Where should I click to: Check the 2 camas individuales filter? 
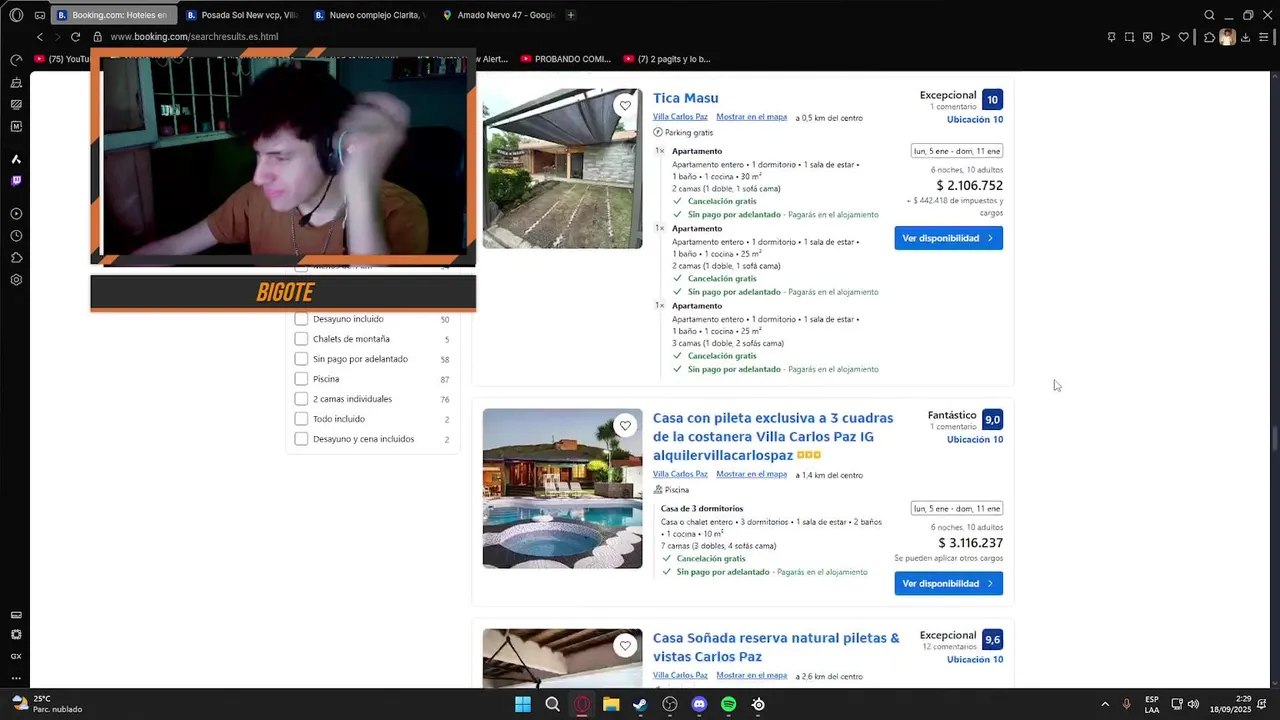coord(301,399)
